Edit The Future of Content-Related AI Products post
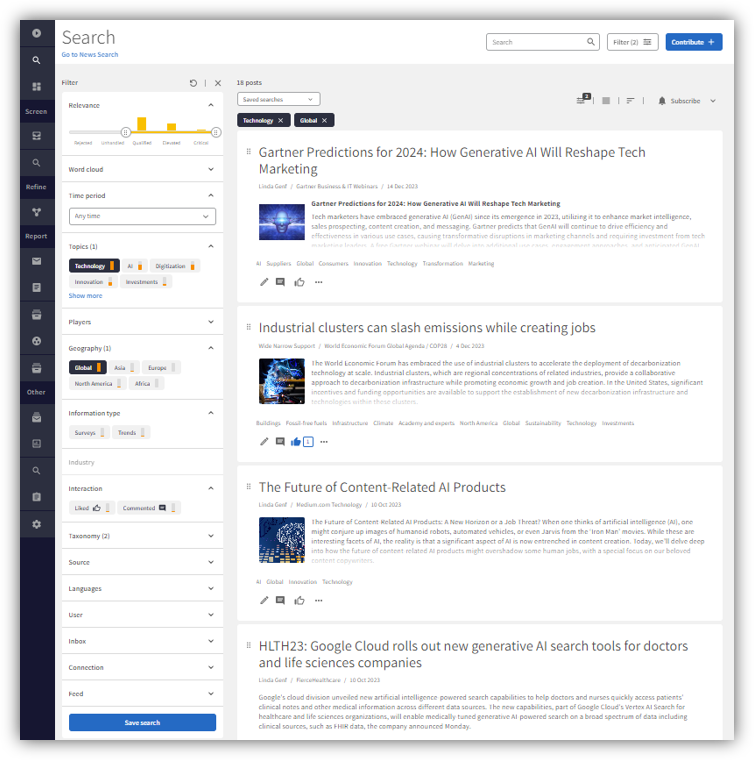Image resolution: width=754 pixels, height=760 pixels. click(264, 601)
